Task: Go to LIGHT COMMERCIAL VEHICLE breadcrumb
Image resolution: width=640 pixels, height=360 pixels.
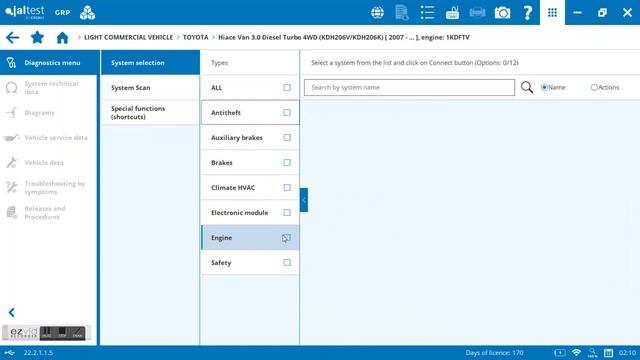Action: click(x=129, y=37)
